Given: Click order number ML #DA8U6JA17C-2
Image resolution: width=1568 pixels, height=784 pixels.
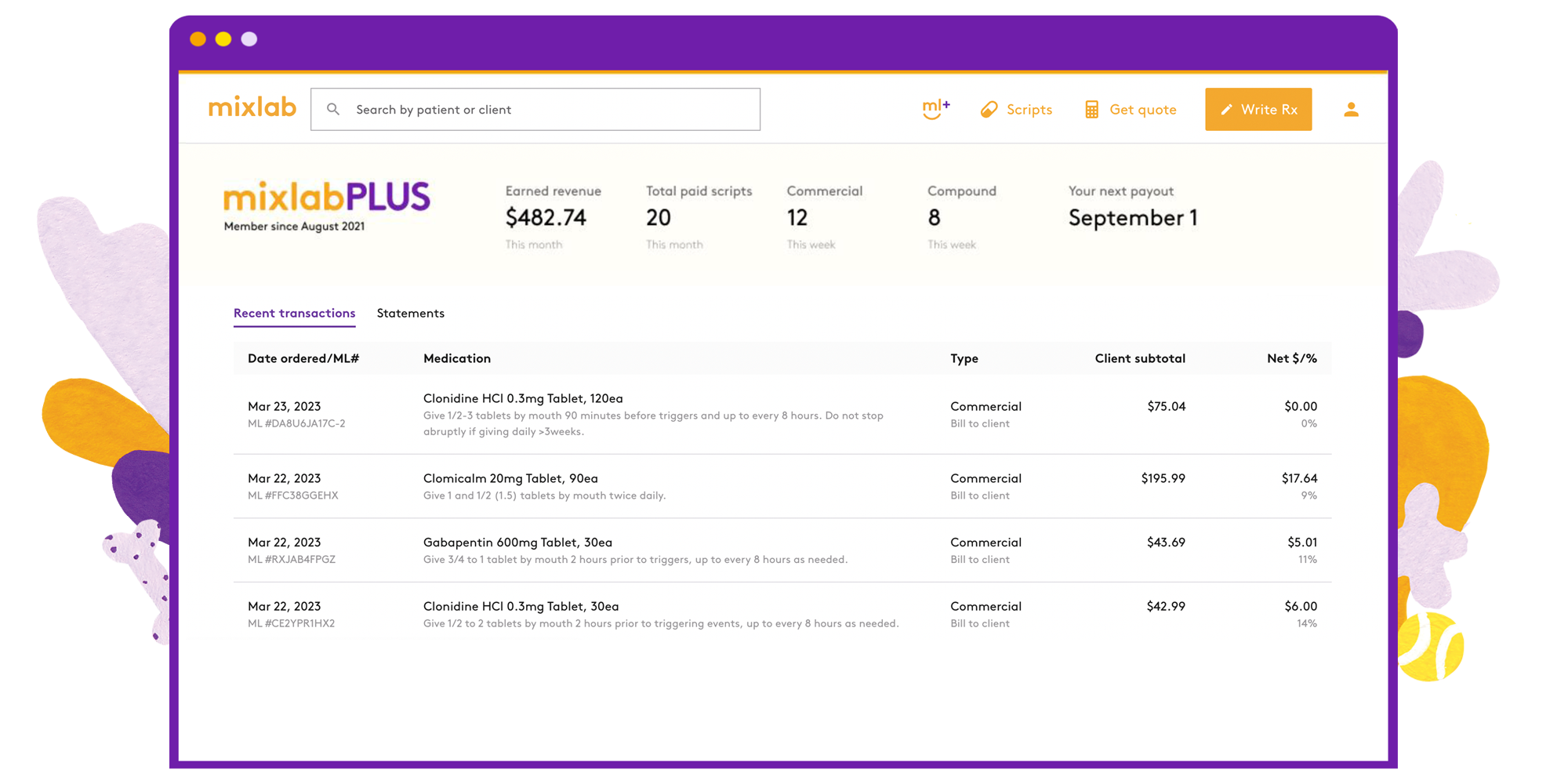Looking at the screenshot, I should (296, 423).
